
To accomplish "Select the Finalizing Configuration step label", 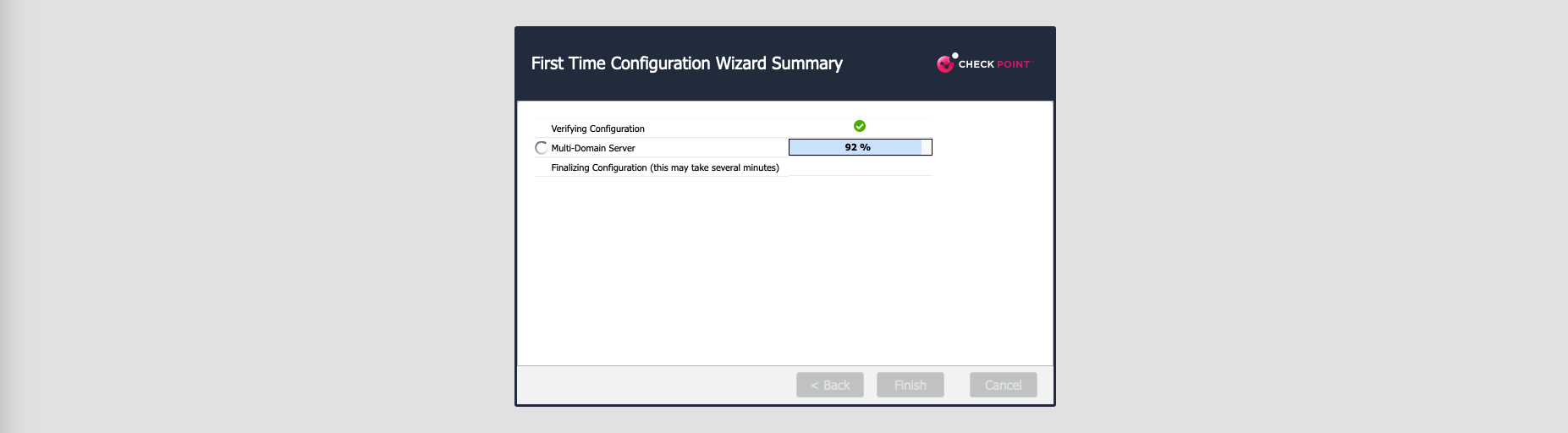I will click(664, 167).
